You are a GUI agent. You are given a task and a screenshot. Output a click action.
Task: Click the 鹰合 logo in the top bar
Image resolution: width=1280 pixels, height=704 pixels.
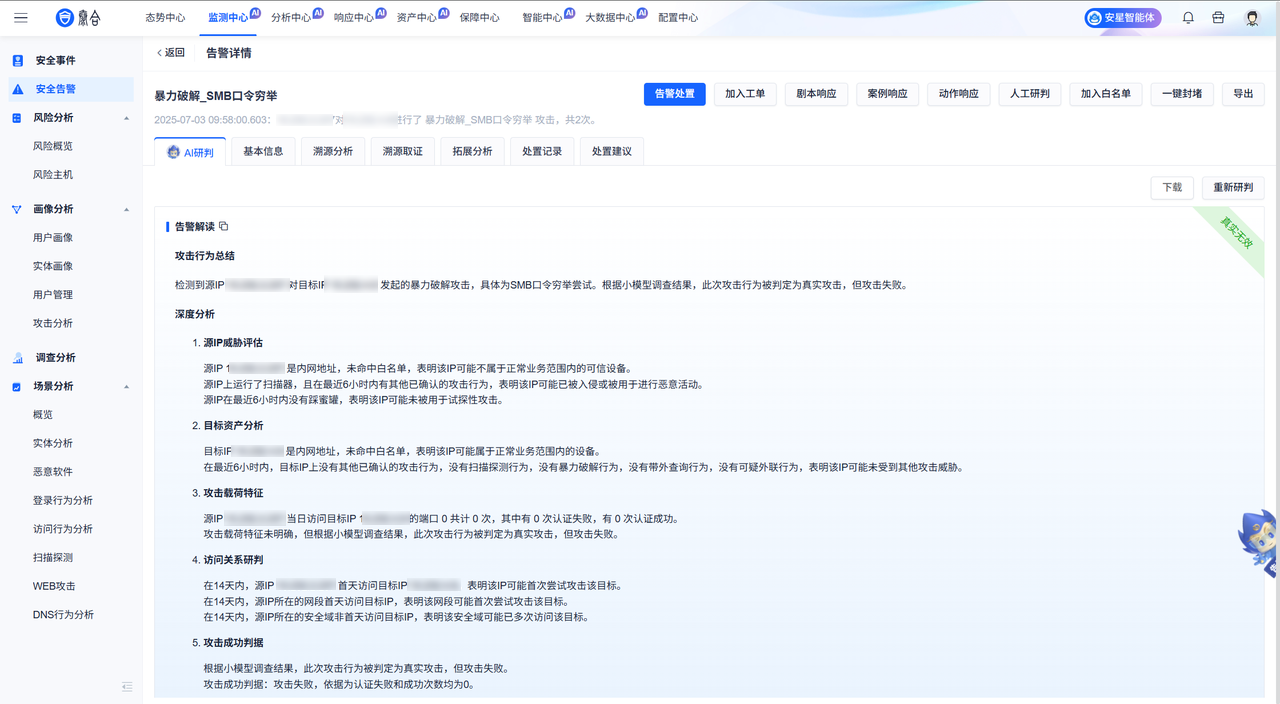(72, 16)
